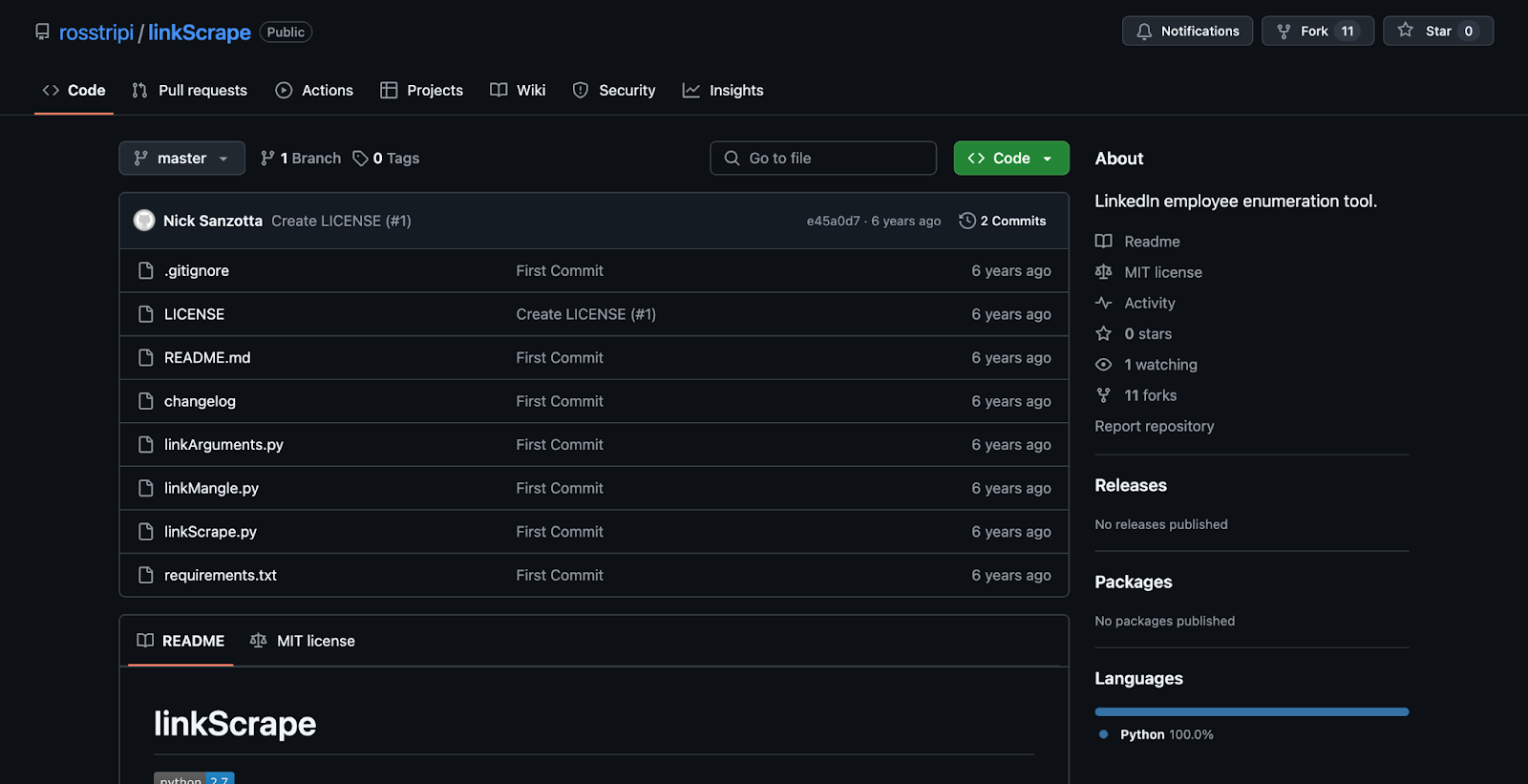1528x784 pixels.
Task: Click the repository icon beside rosstripi
Action: (42, 32)
